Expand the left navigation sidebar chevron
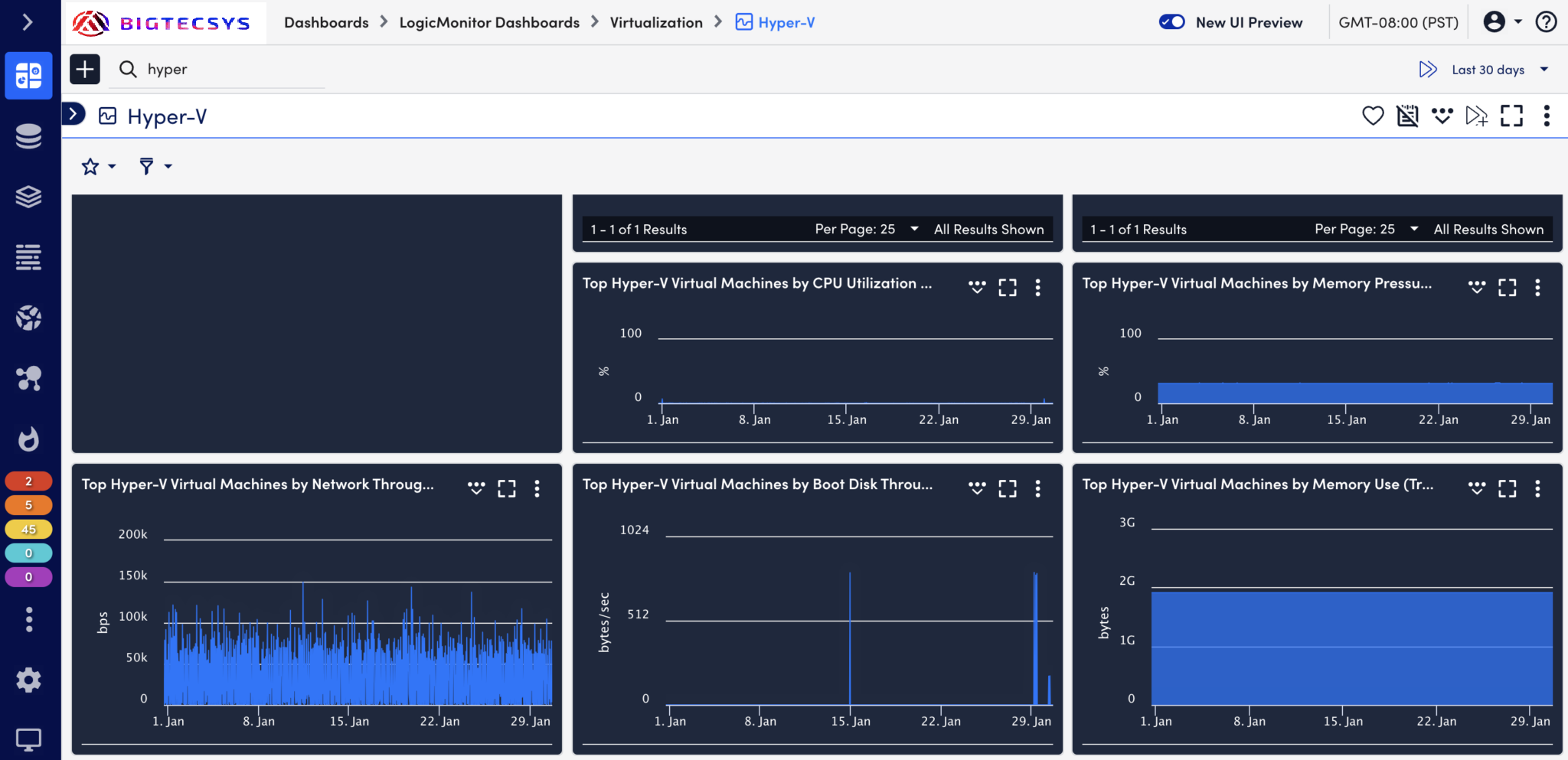This screenshot has width=1568, height=760. pyautogui.click(x=28, y=22)
